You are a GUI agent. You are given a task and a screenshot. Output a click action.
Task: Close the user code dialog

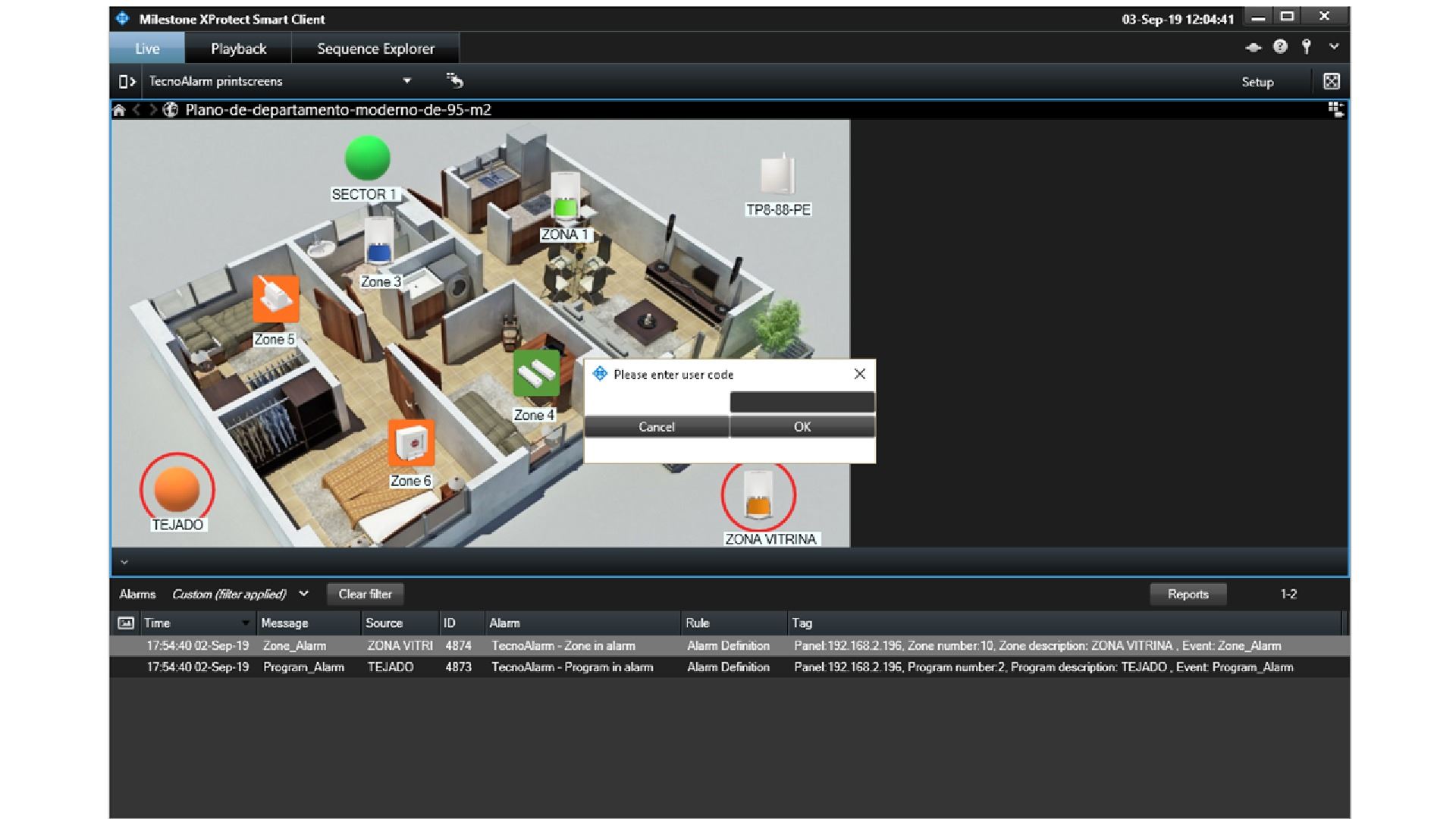click(x=860, y=374)
